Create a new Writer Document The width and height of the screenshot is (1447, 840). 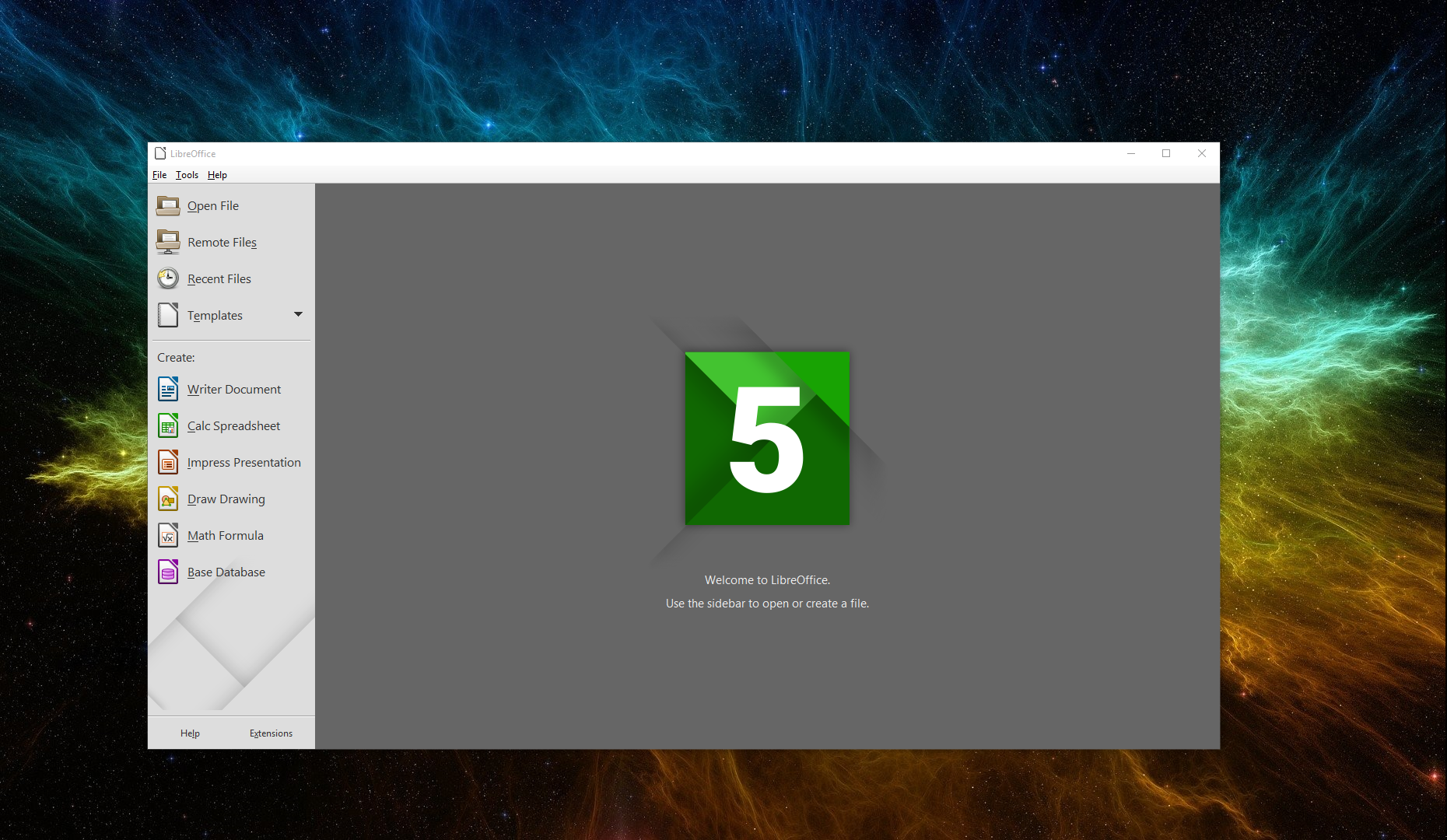pyautogui.click(x=233, y=389)
